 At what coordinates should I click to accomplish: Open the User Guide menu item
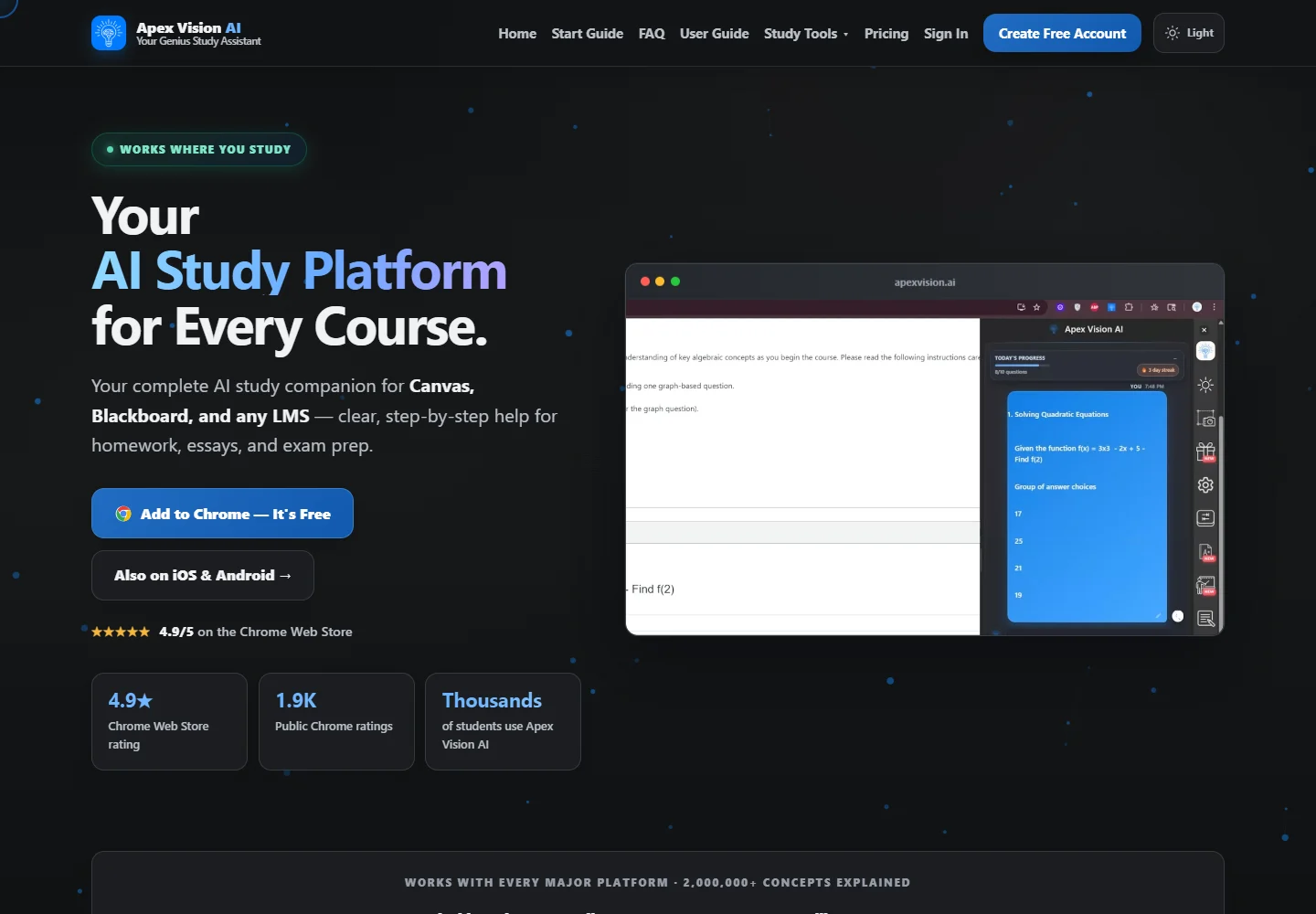pyautogui.click(x=715, y=34)
